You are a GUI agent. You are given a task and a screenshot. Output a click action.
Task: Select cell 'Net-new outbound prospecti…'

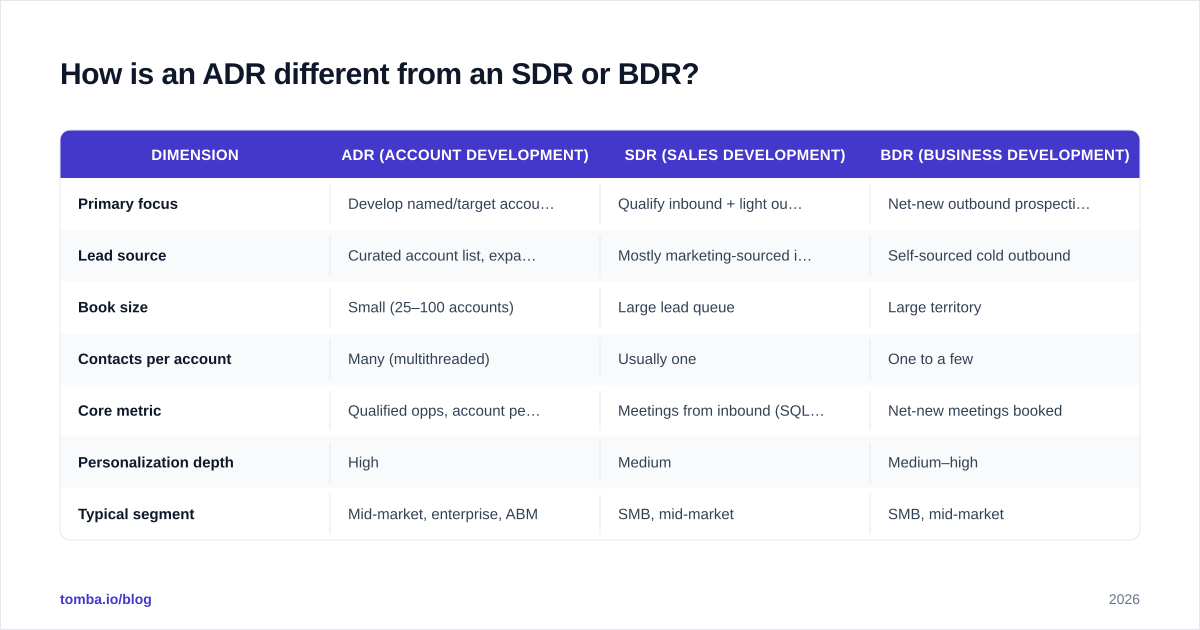coord(1005,204)
